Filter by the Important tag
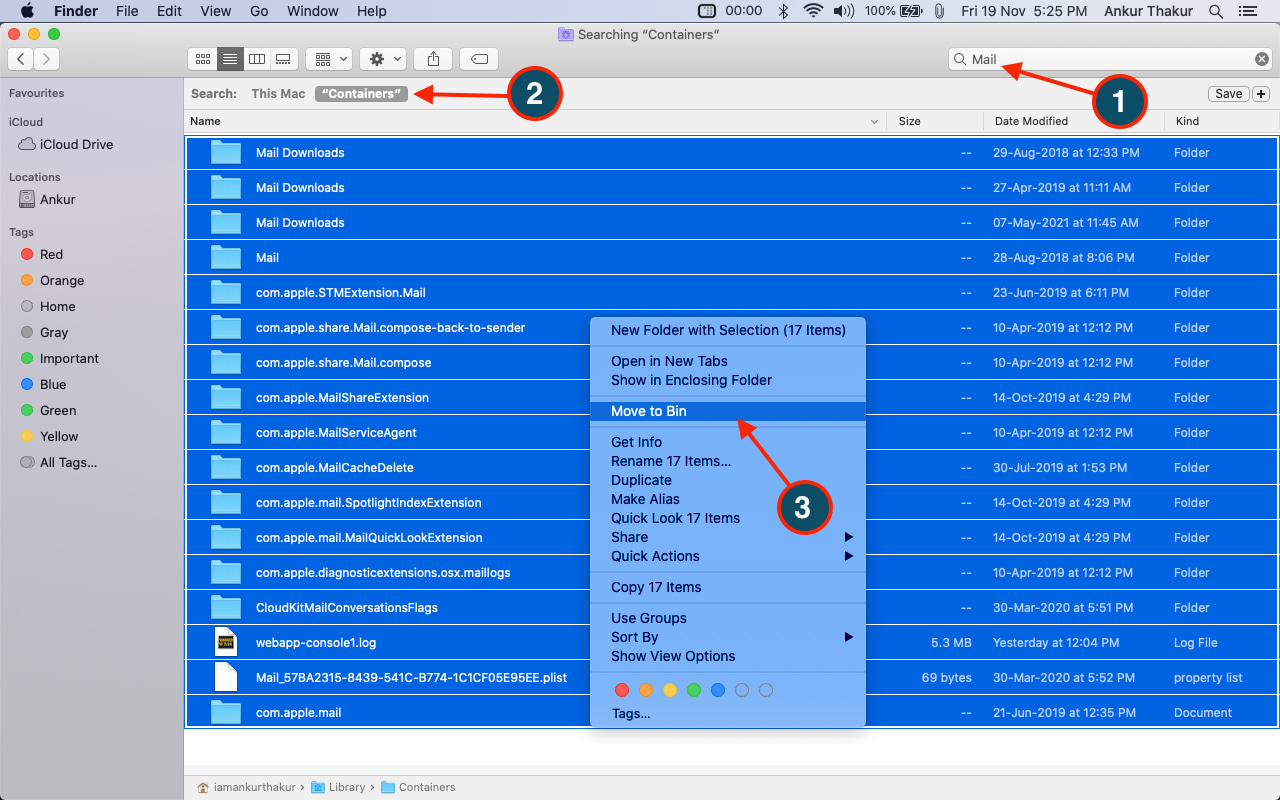The height and width of the screenshot is (800, 1280). point(60,358)
